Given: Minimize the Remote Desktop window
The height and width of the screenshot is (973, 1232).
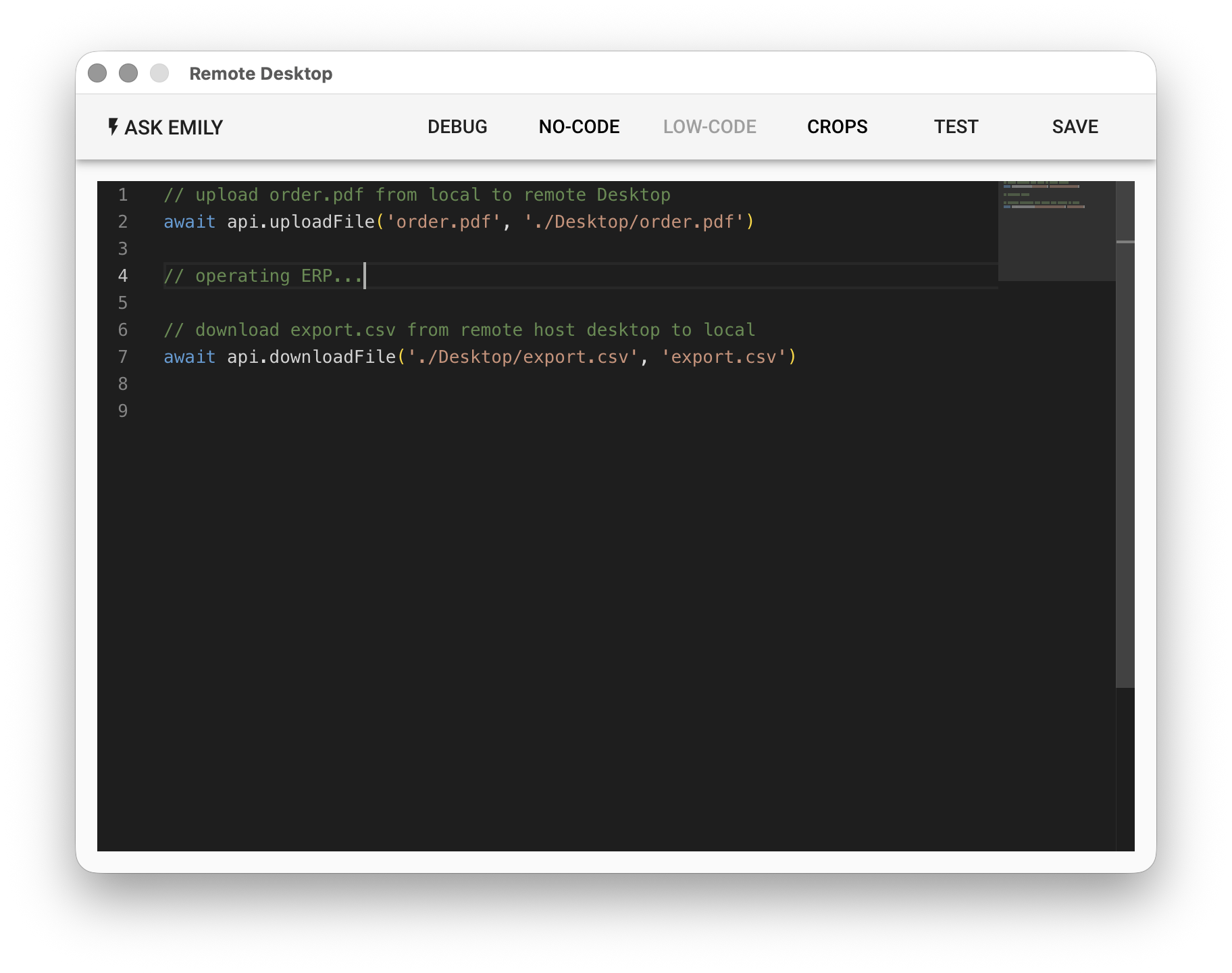Looking at the screenshot, I should pos(128,73).
